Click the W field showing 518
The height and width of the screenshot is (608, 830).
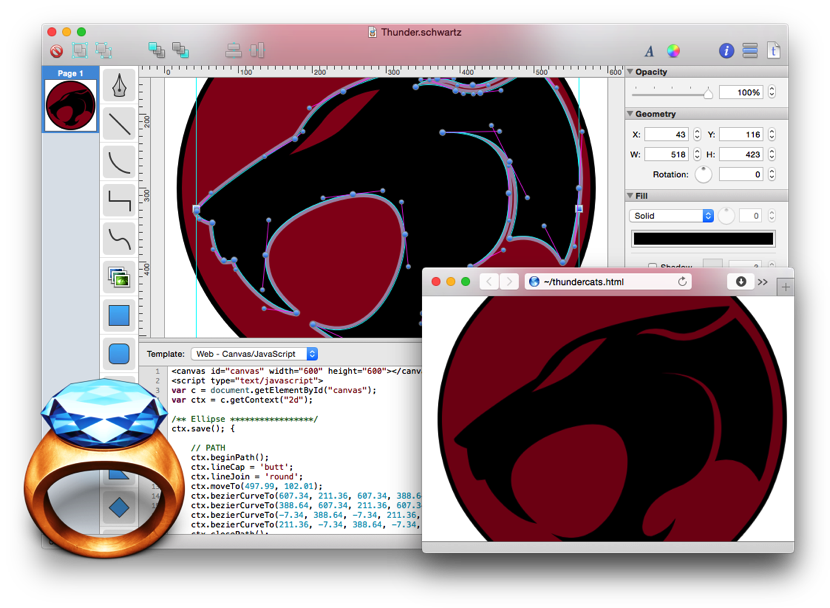[666, 155]
